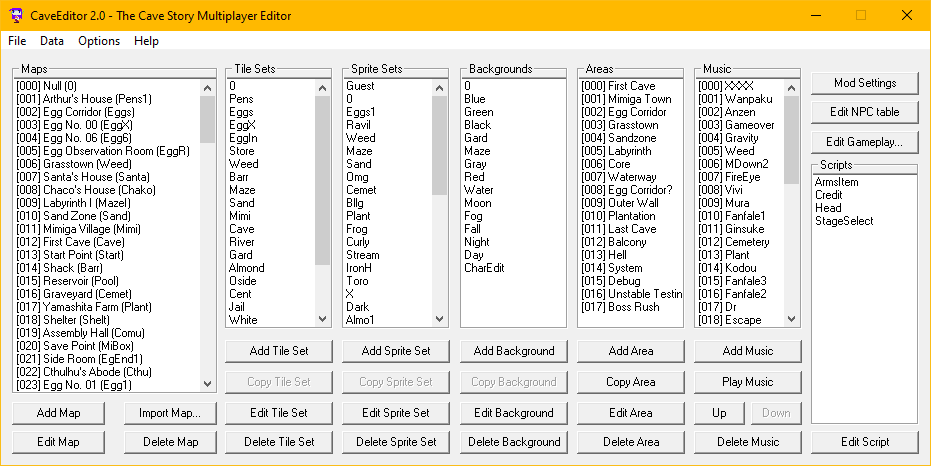
Task: Click Delete Background button
Action: (514, 442)
